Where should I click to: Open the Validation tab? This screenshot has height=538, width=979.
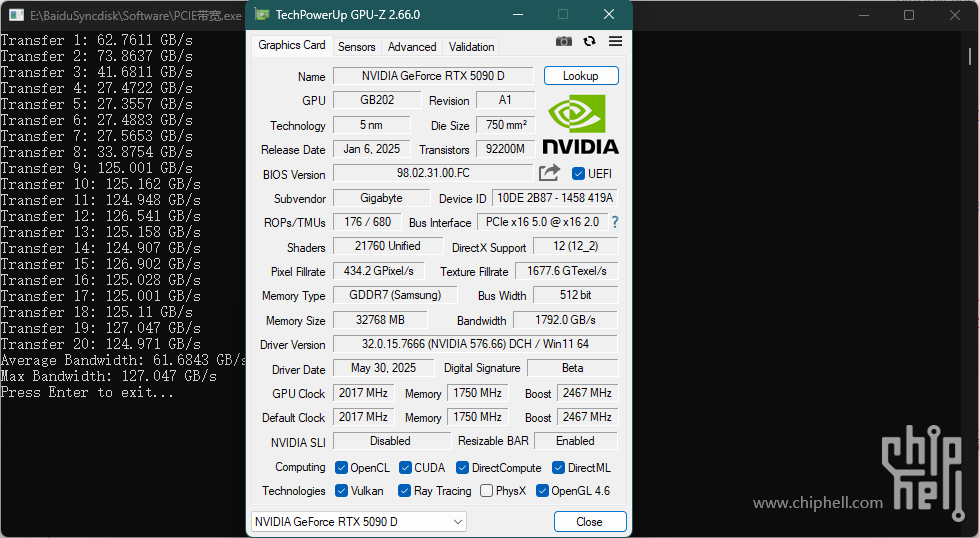[471, 47]
